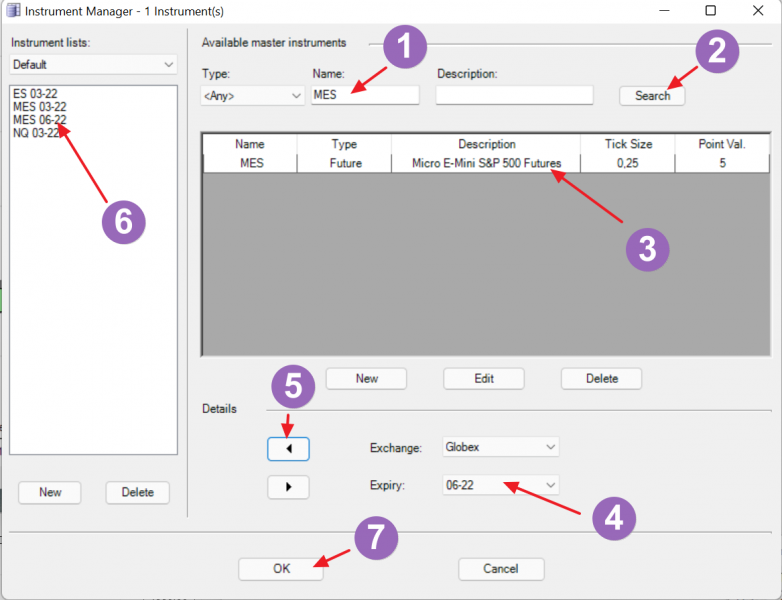Select the MES name cell in table

(250, 163)
